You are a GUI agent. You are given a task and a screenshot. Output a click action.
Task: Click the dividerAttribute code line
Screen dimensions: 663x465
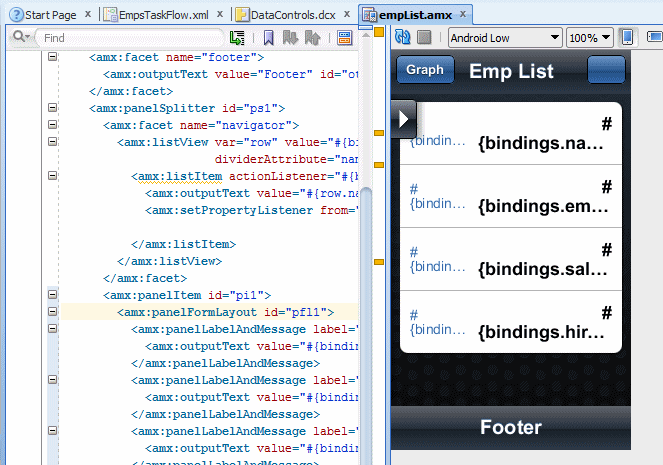tap(286, 159)
